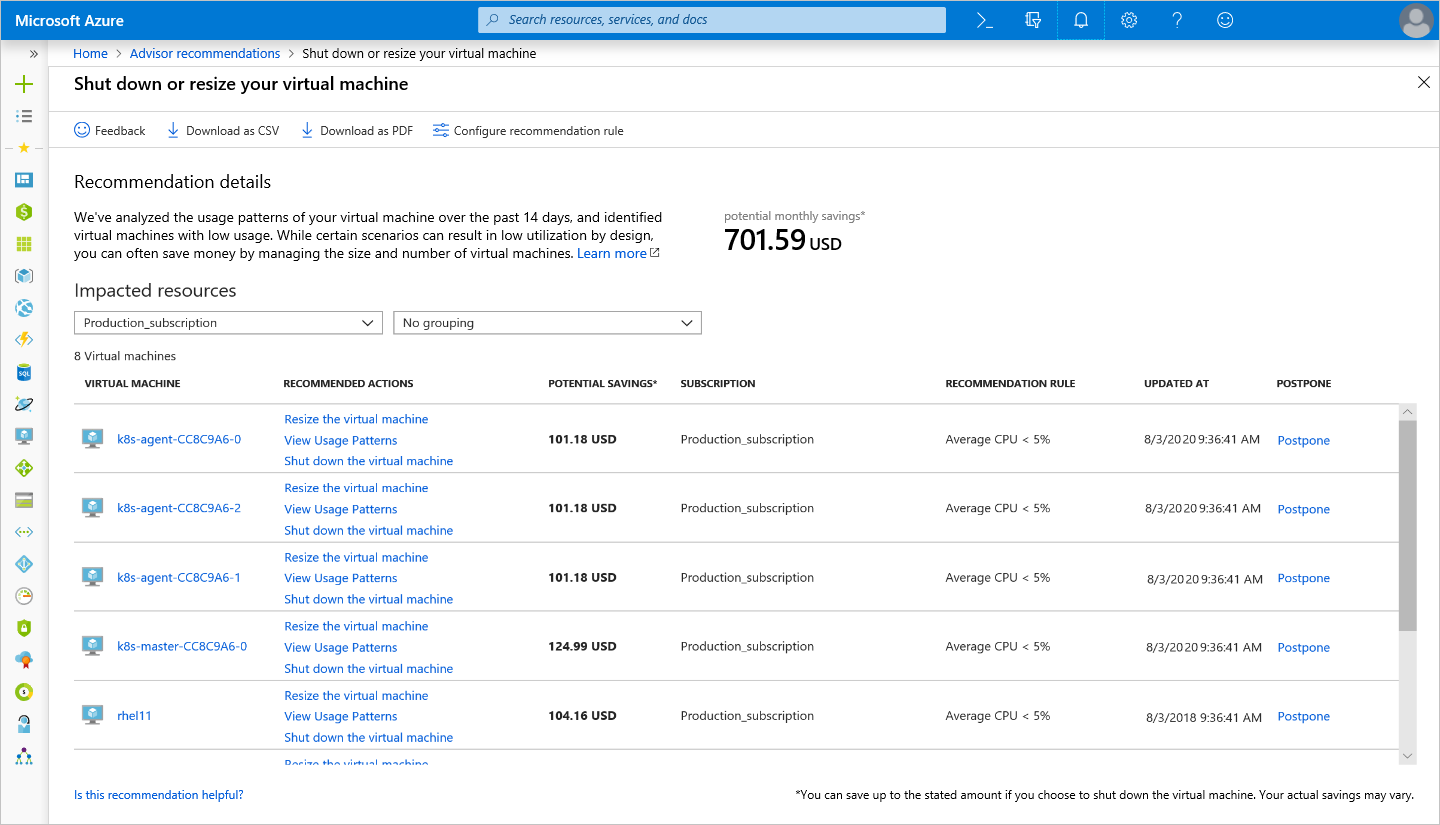The width and height of the screenshot is (1440, 825).
Task: Open All resources green grid icon
Action: click(24, 244)
